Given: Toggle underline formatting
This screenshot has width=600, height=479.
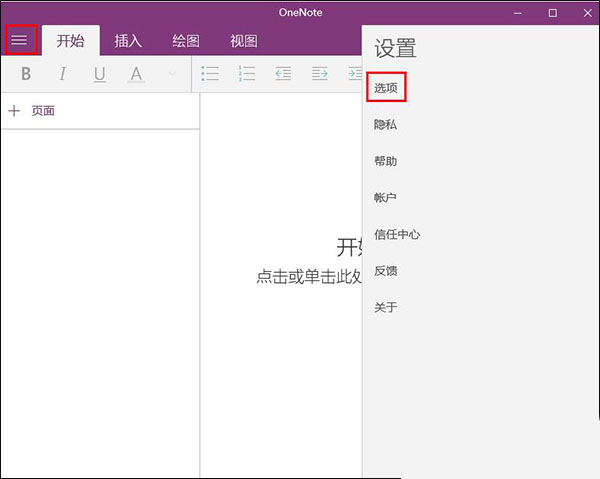Looking at the screenshot, I should point(99,74).
